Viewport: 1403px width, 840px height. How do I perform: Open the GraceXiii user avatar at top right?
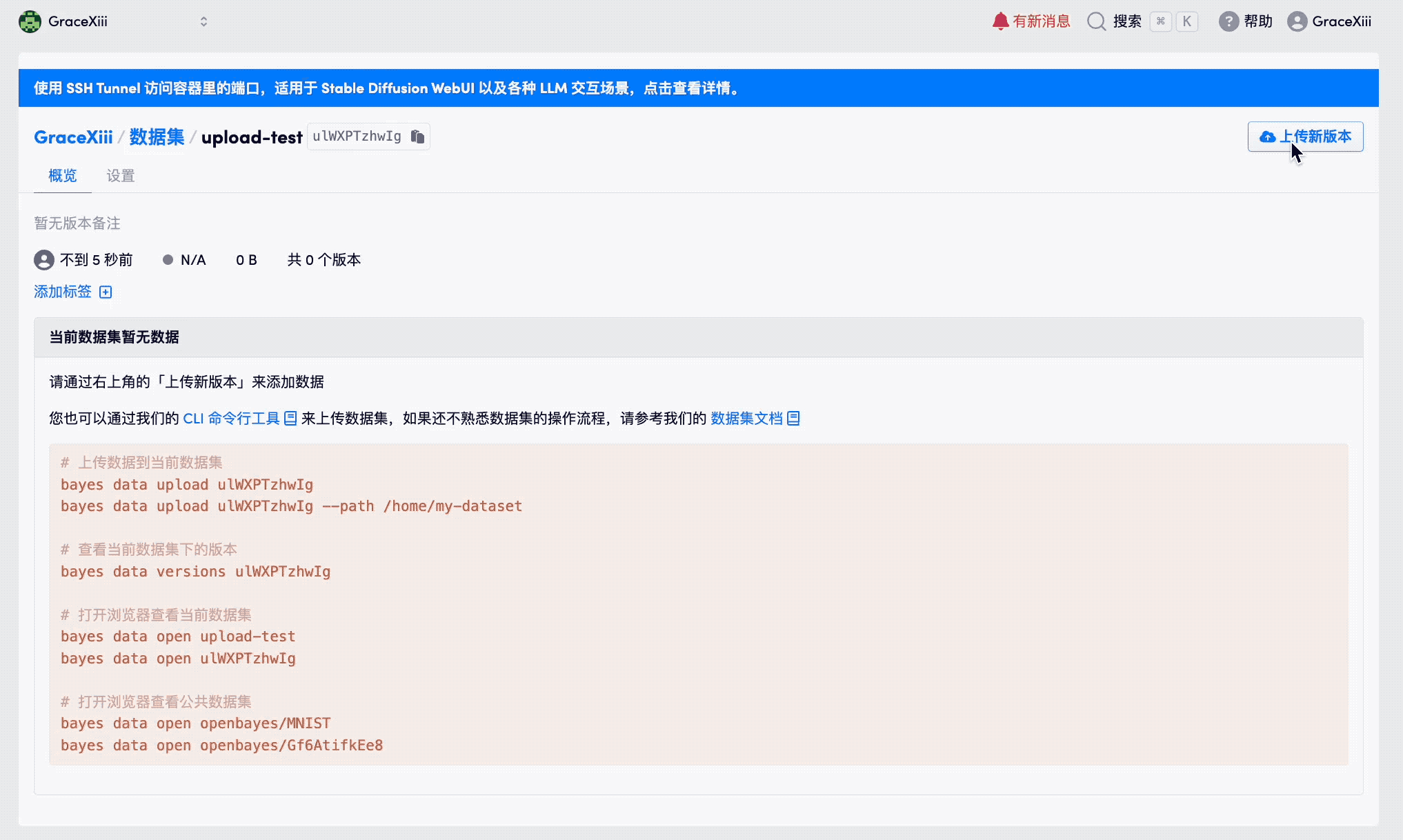tap(1297, 21)
